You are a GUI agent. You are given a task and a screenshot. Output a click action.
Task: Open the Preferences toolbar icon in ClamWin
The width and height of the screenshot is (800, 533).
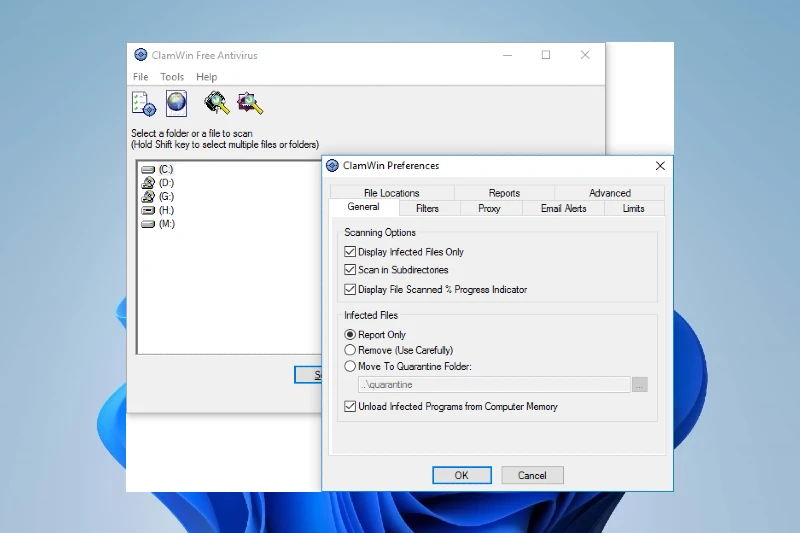tap(143, 104)
